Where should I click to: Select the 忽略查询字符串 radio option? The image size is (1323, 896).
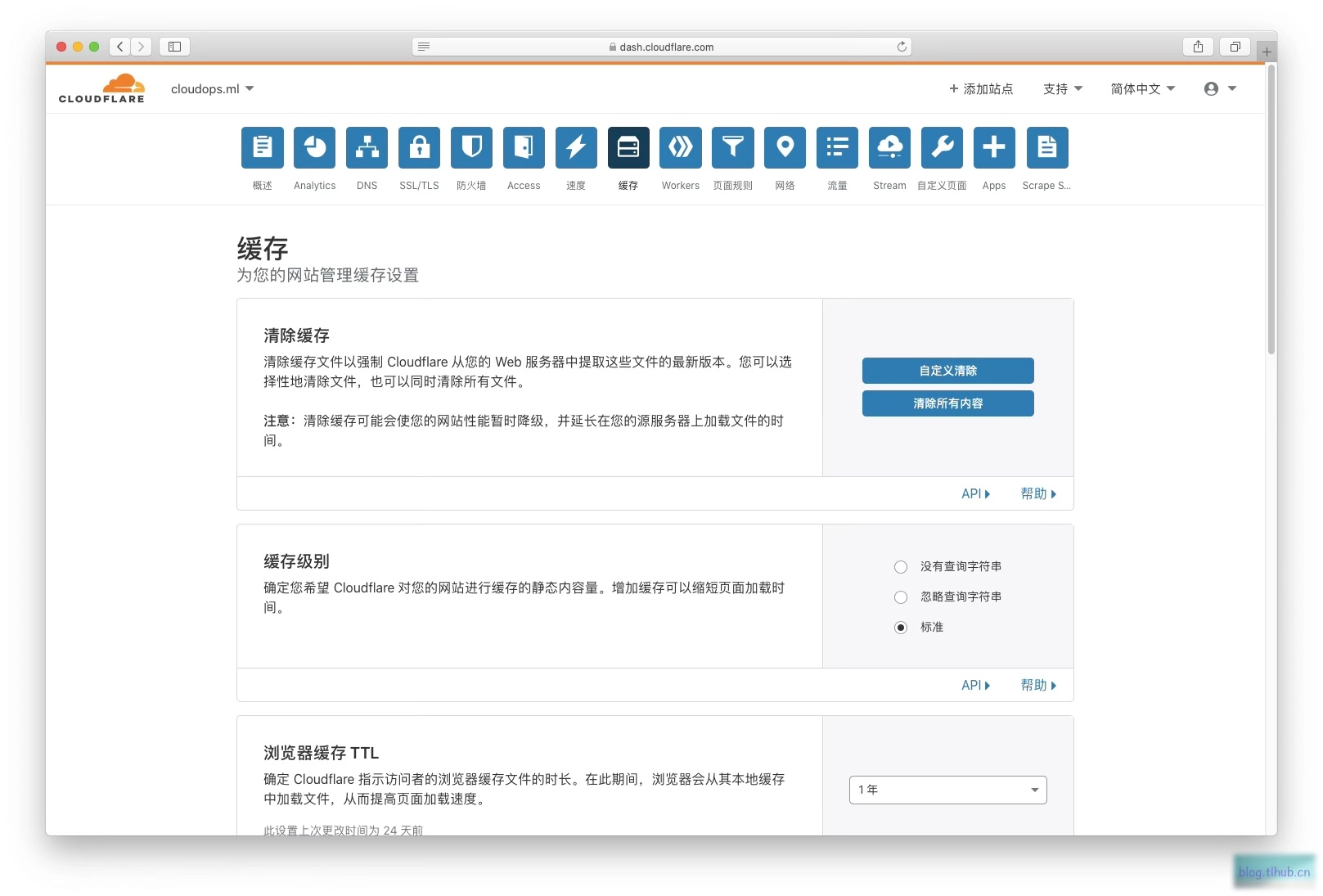(x=901, y=597)
